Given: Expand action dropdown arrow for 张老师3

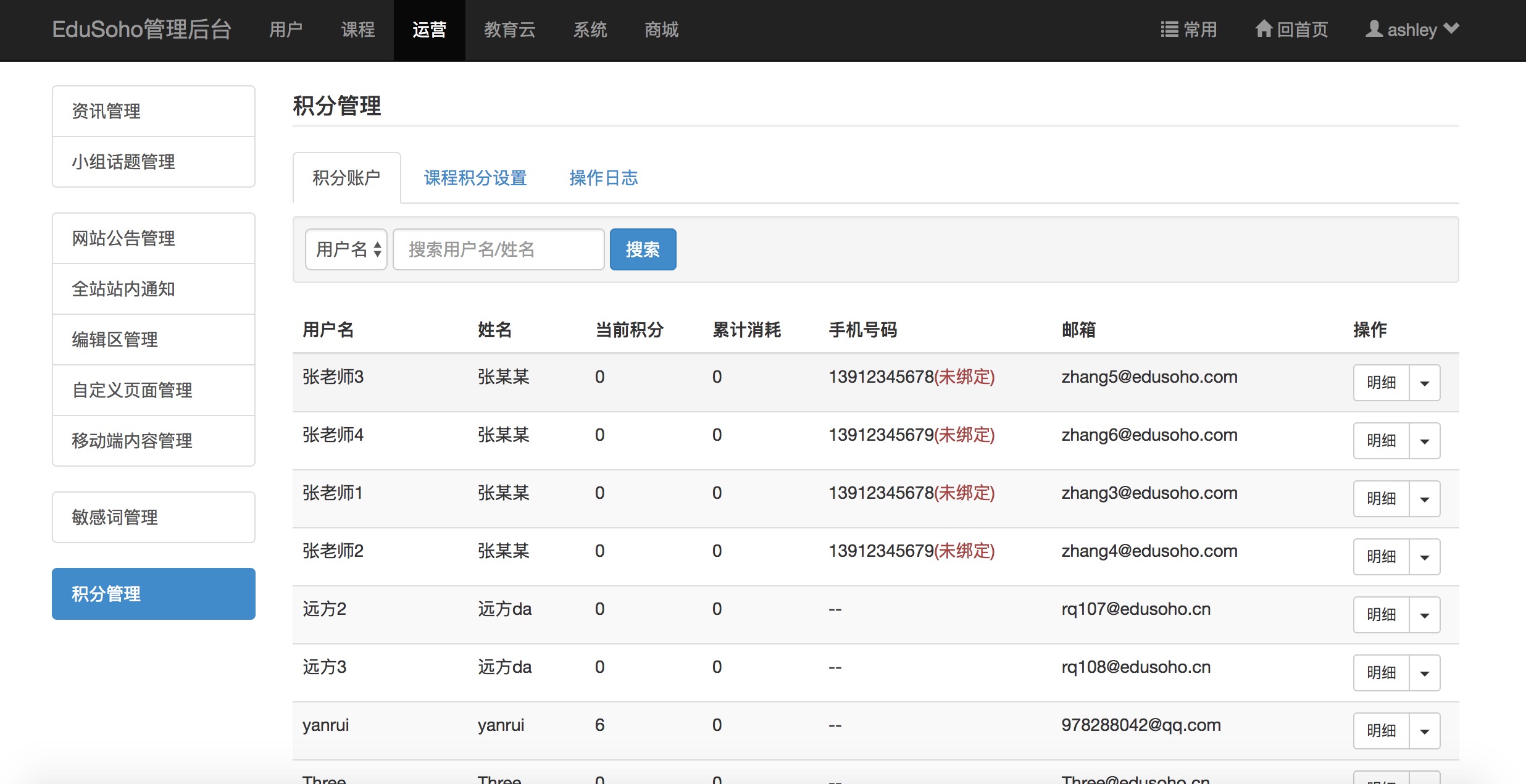Looking at the screenshot, I should coord(1425,383).
